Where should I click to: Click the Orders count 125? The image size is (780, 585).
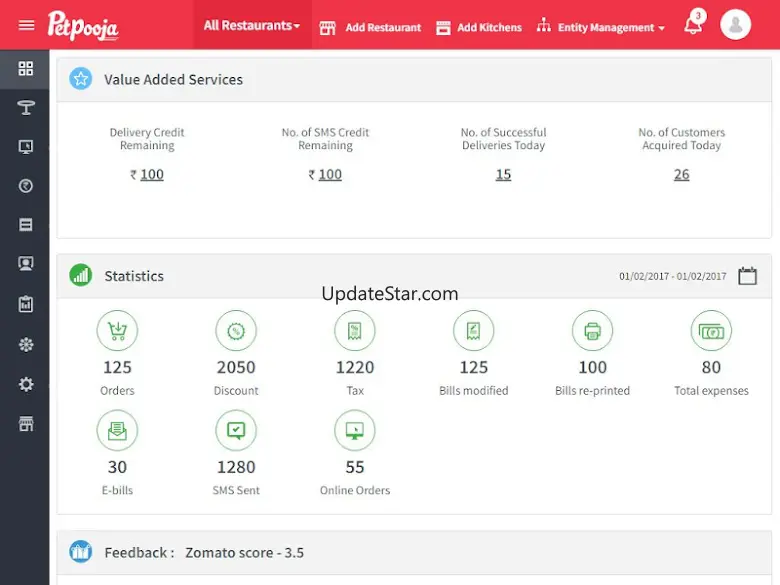coord(117,367)
